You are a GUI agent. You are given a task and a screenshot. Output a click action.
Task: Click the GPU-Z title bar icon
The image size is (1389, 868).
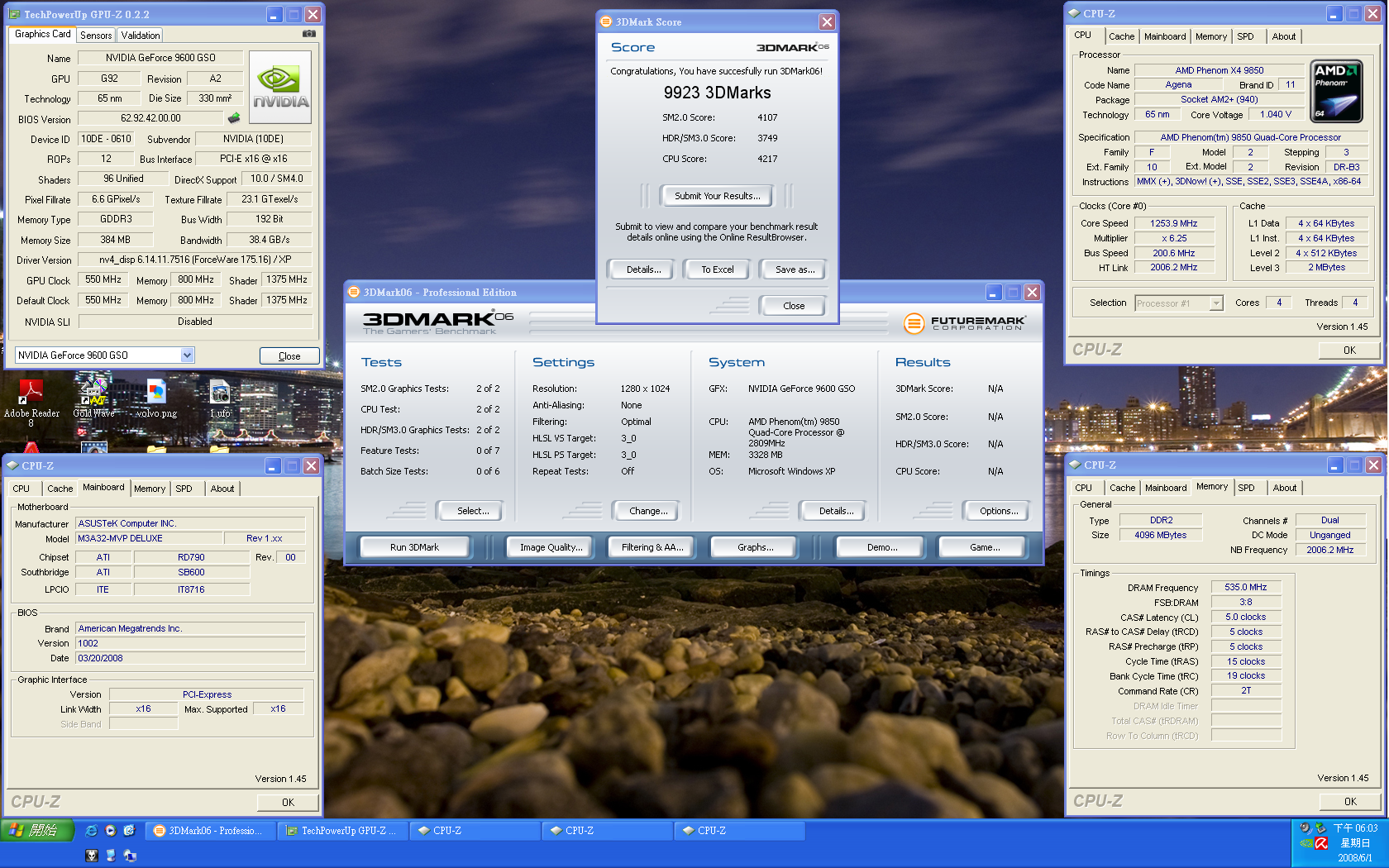(x=14, y=14)
